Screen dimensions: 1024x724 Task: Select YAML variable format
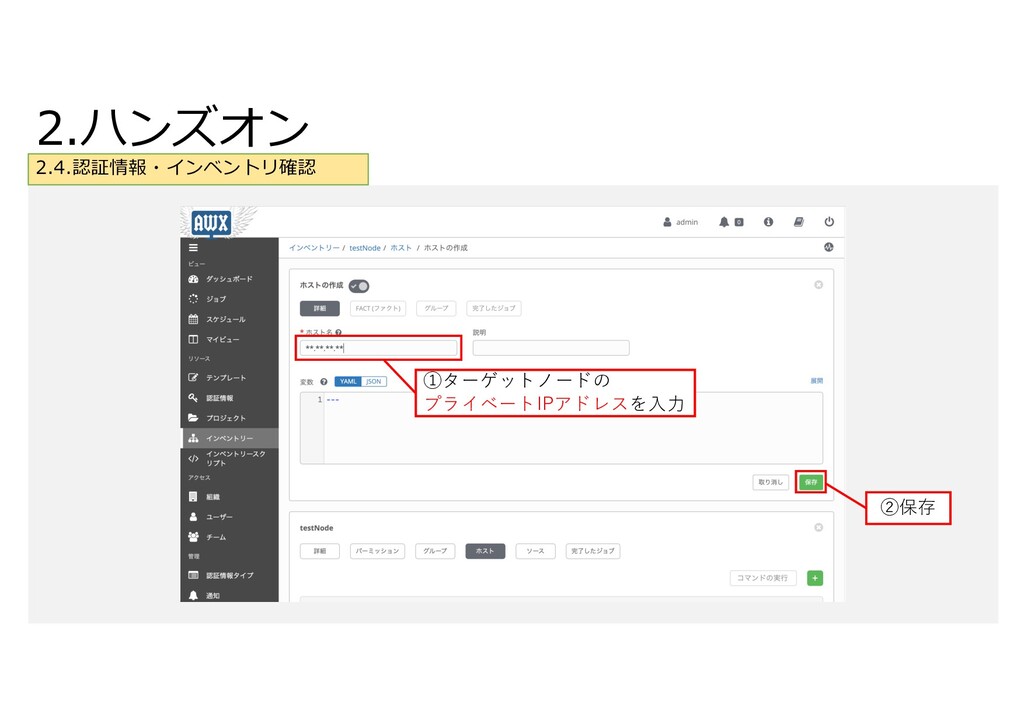pos(348,382)
